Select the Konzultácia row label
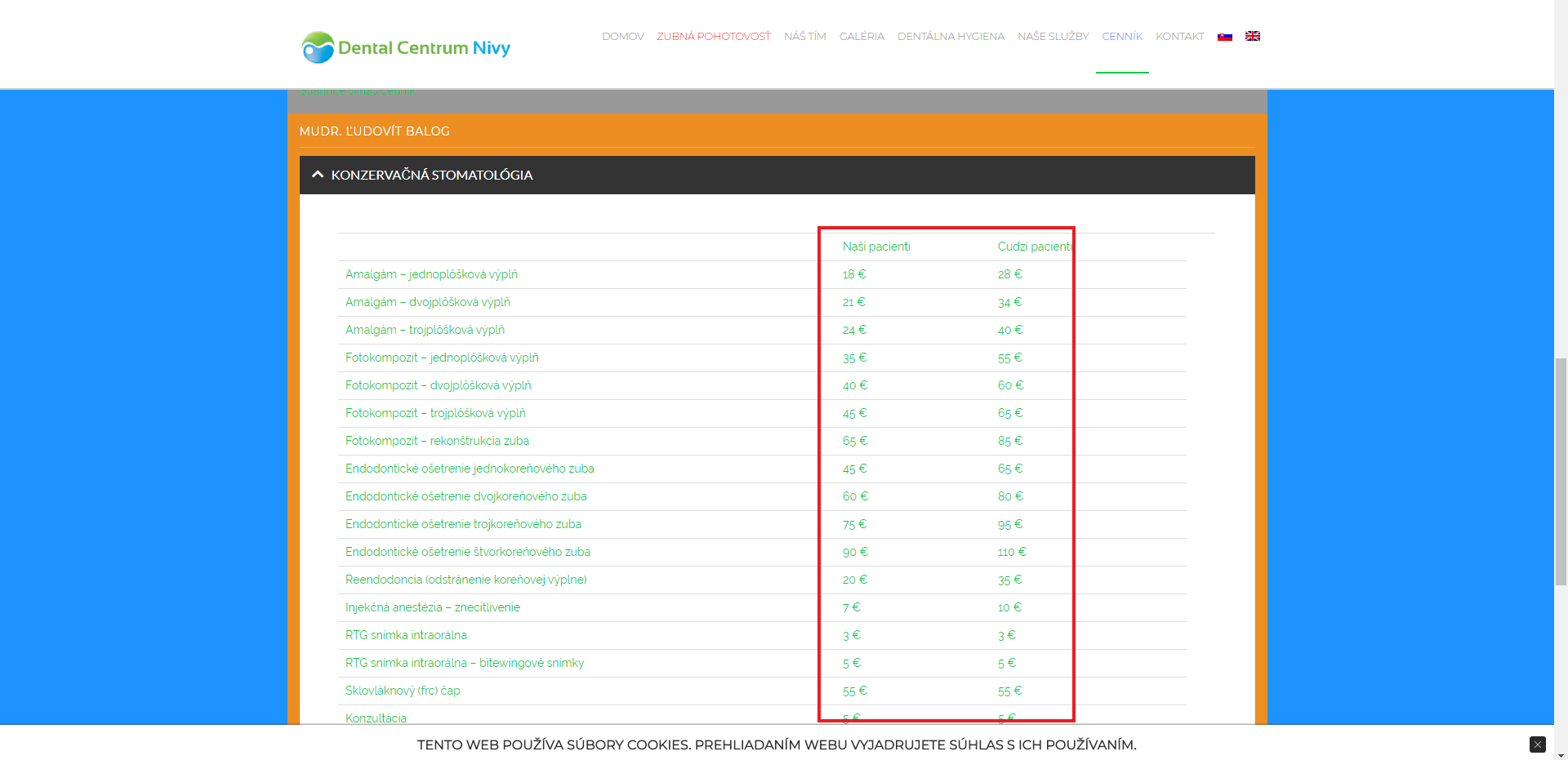Image resolution: width=1568 pixels, height=760 pixels. click(376, 718)
